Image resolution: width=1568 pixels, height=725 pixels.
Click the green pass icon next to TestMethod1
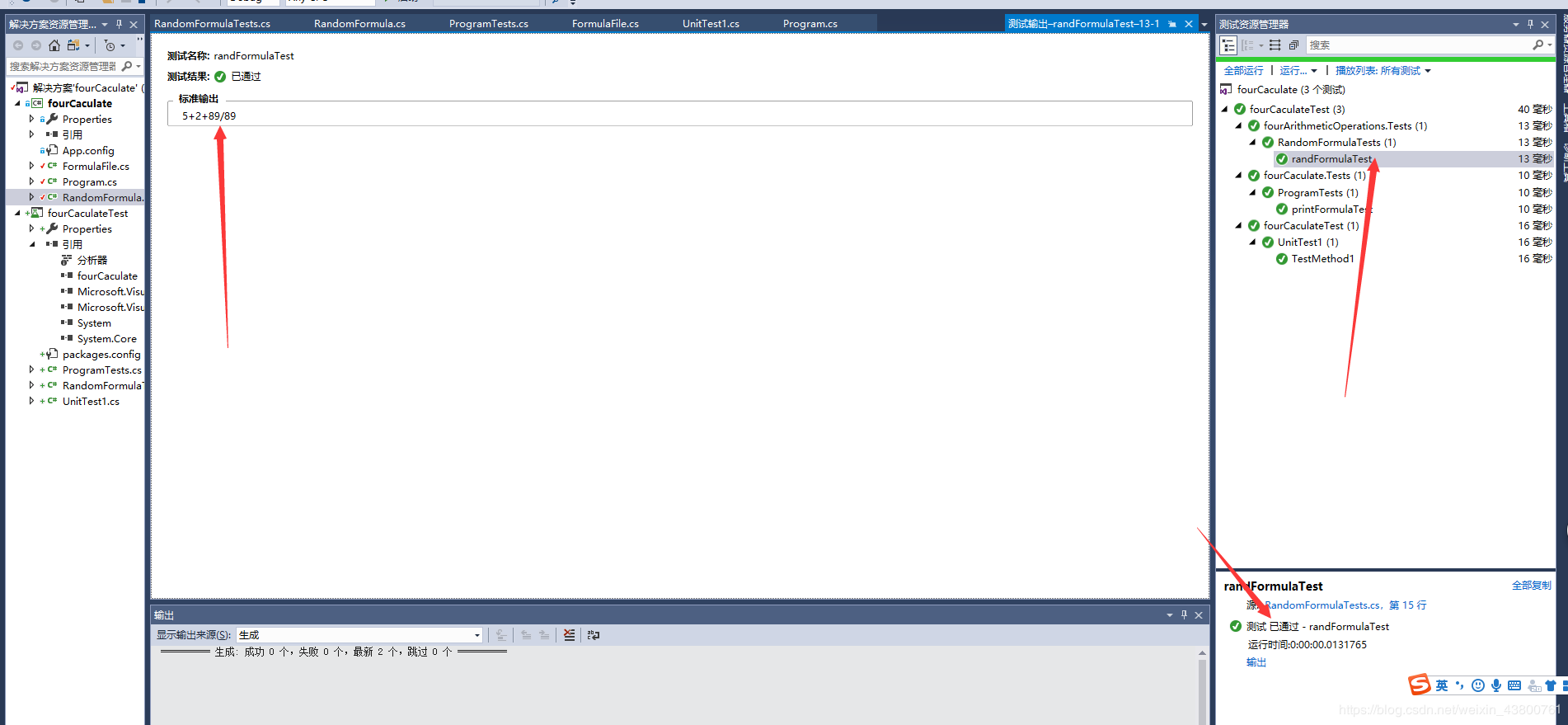click(x=1282, y=259)
